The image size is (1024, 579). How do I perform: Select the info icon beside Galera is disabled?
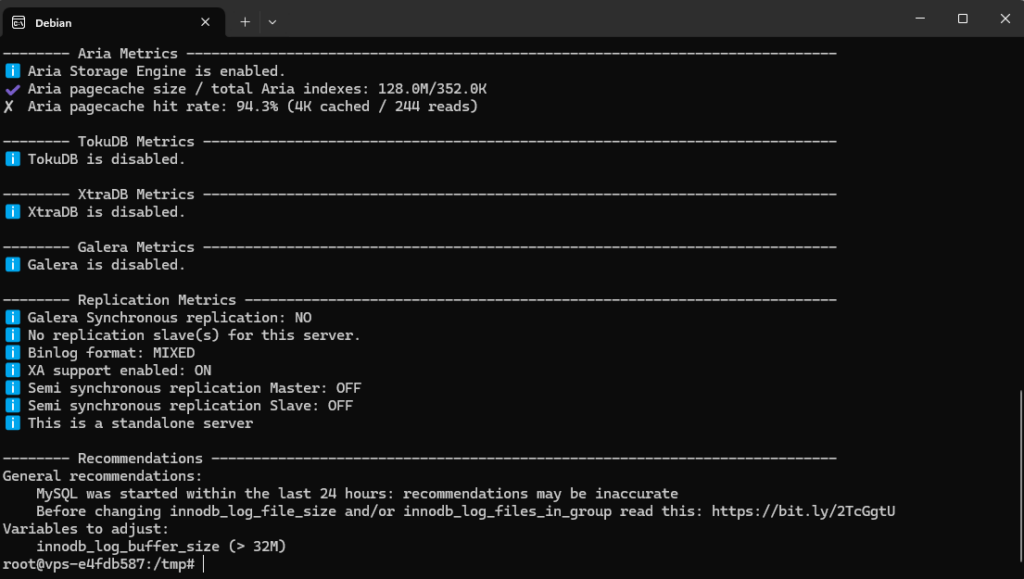pos(11,264)
